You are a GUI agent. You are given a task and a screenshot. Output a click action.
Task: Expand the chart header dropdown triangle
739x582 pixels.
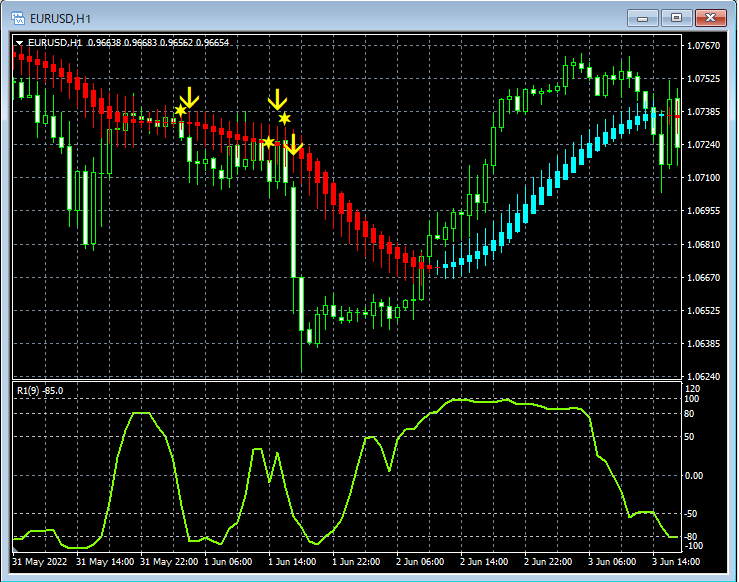(19, 43)
